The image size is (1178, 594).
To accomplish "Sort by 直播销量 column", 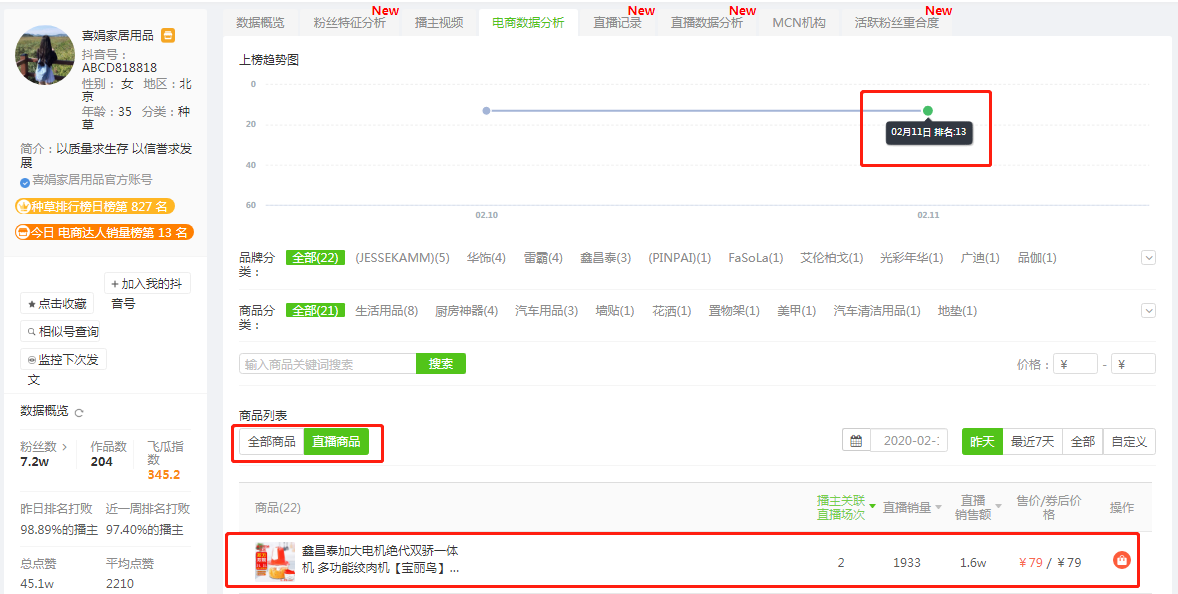I will [x=912, y=508].
